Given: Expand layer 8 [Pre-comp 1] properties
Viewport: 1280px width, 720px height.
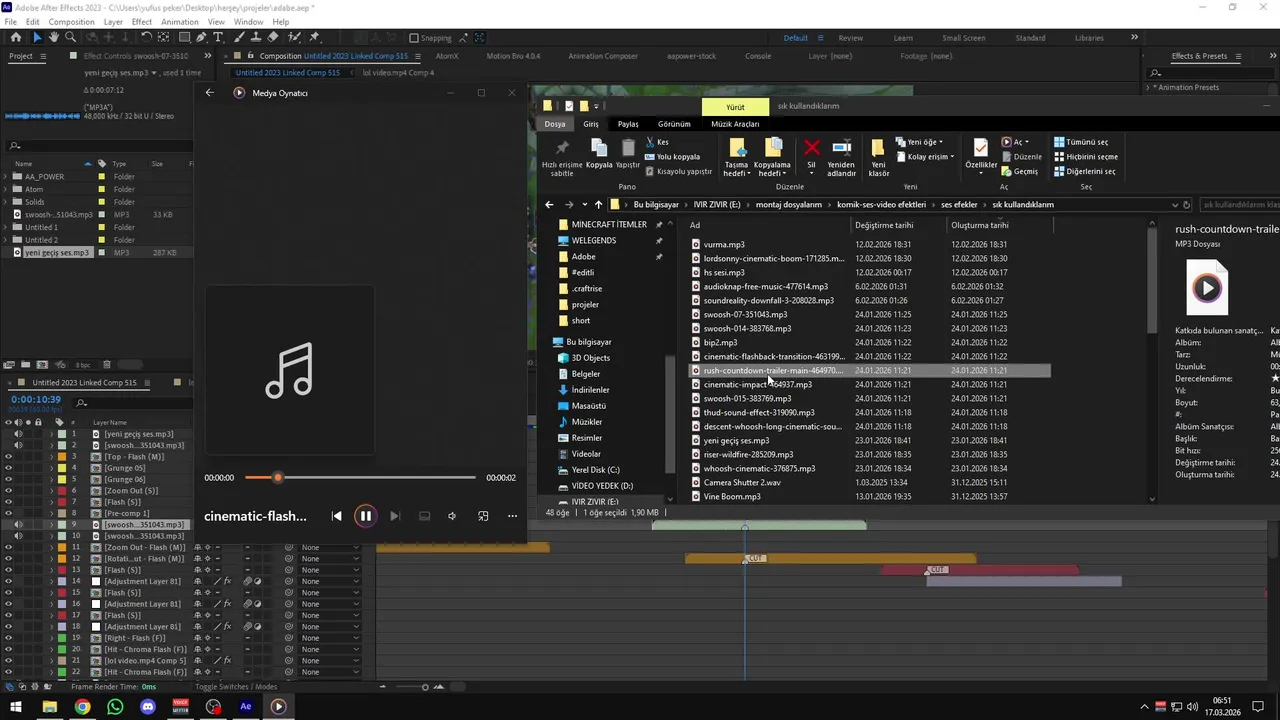Looking at the screenshot, I should 51,513.
